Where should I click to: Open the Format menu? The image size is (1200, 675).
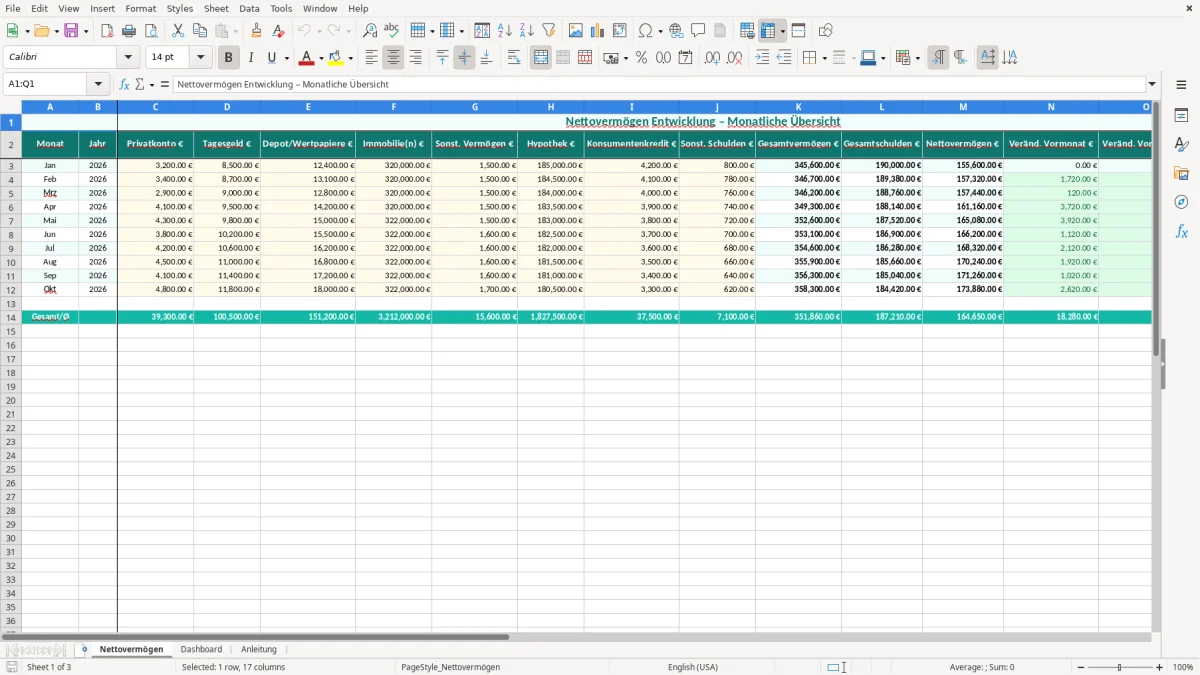click(141, 8)
